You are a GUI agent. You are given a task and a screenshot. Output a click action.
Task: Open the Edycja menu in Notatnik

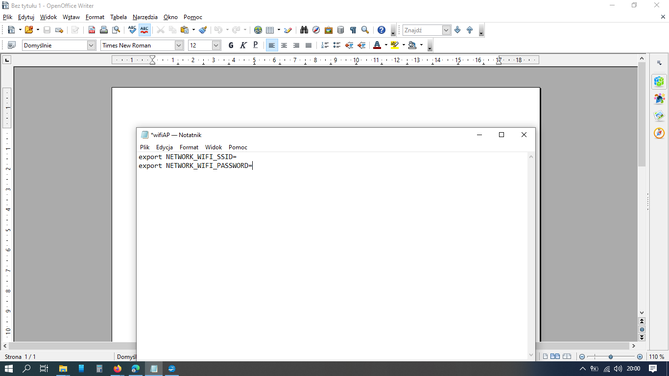click(x=164, y=147)
